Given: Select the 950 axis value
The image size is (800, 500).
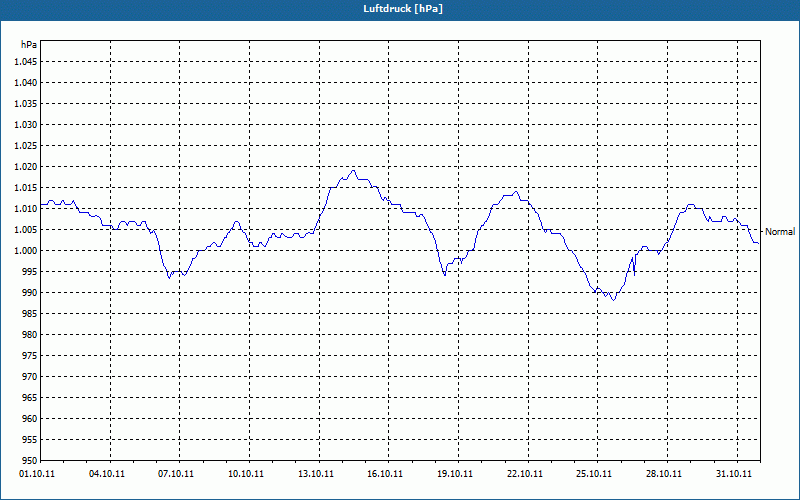Looking at the screenshot, I should coord(30,460).
